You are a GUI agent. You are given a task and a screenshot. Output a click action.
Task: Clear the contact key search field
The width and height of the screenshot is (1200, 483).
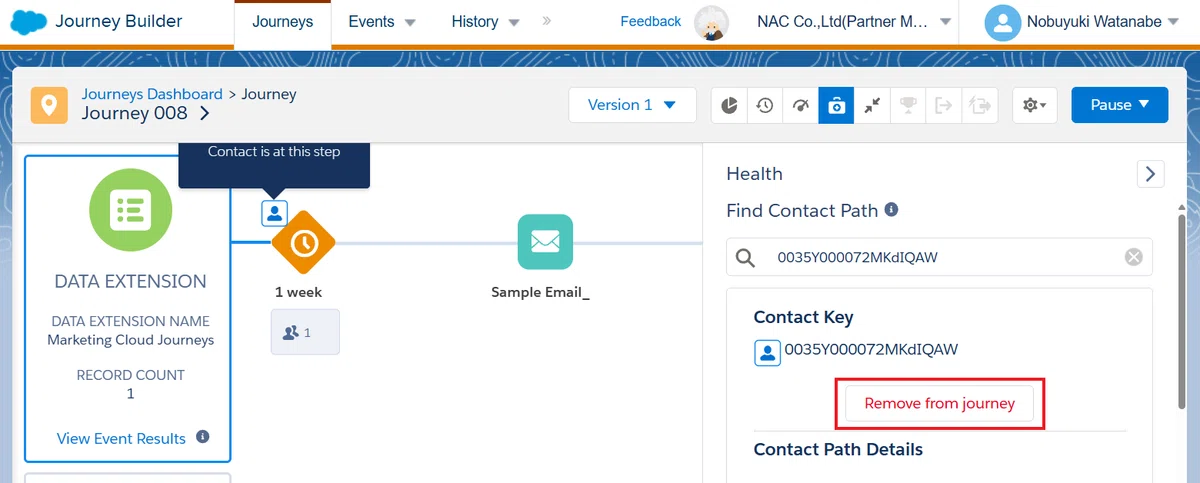tap(1133, 257)
